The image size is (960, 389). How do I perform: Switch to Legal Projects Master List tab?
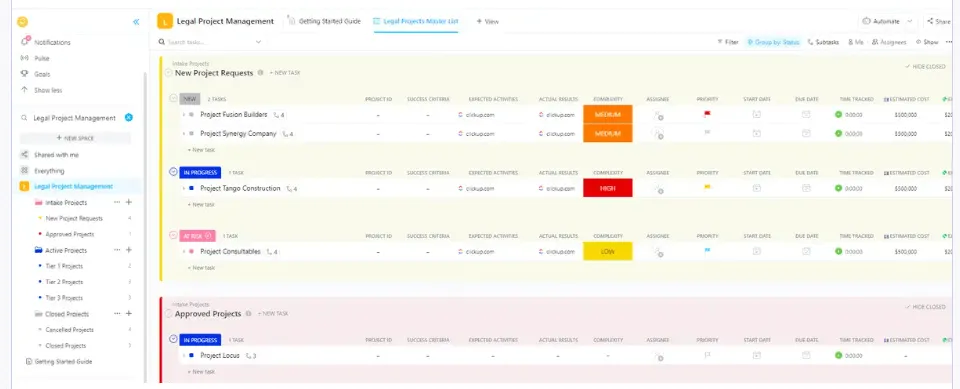click(x=416, y=21)
